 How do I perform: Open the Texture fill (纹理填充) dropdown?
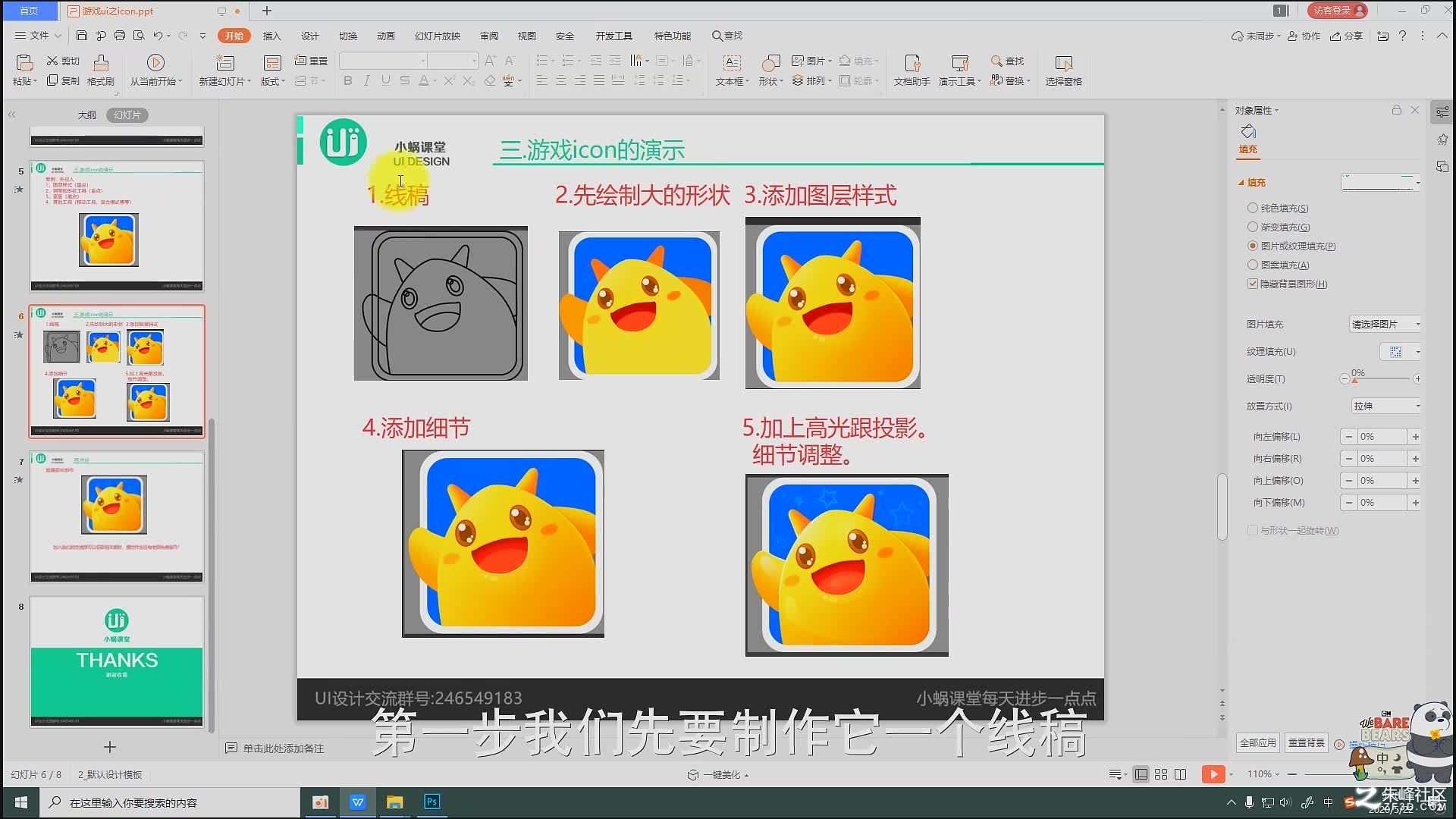tap(1400, 351)
